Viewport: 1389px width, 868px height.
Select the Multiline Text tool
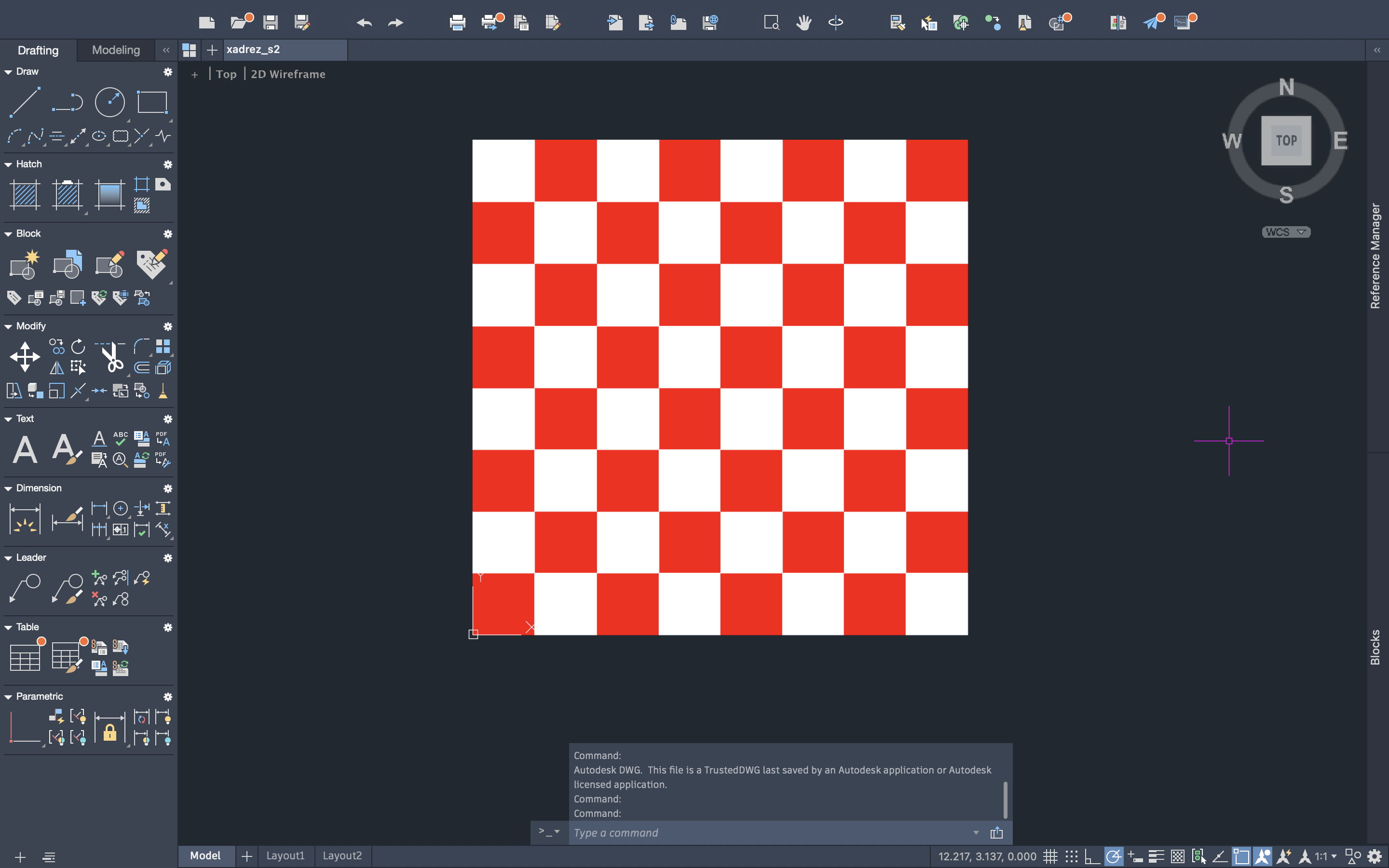[25, 449]
